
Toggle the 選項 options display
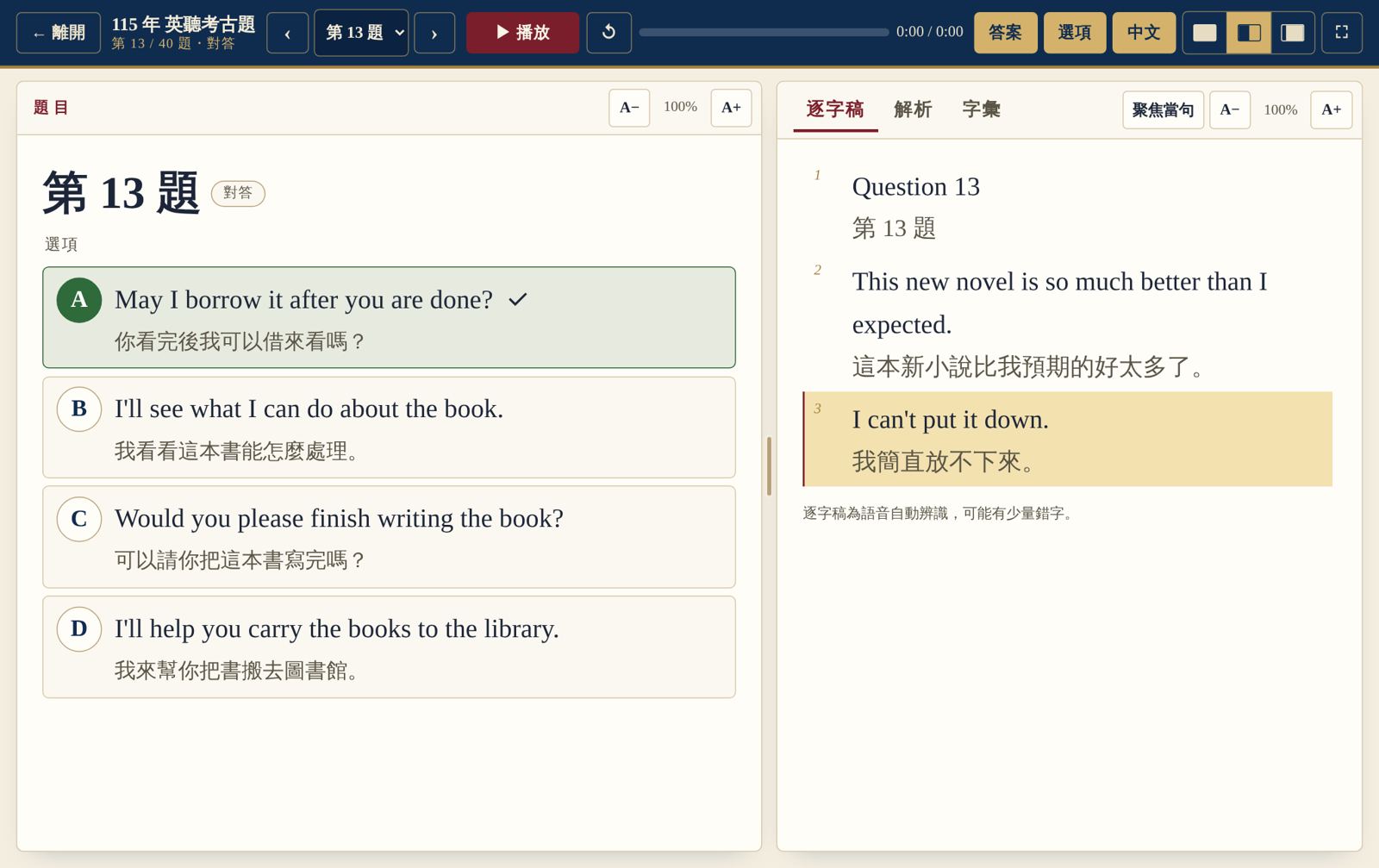tap(1075, 33)
